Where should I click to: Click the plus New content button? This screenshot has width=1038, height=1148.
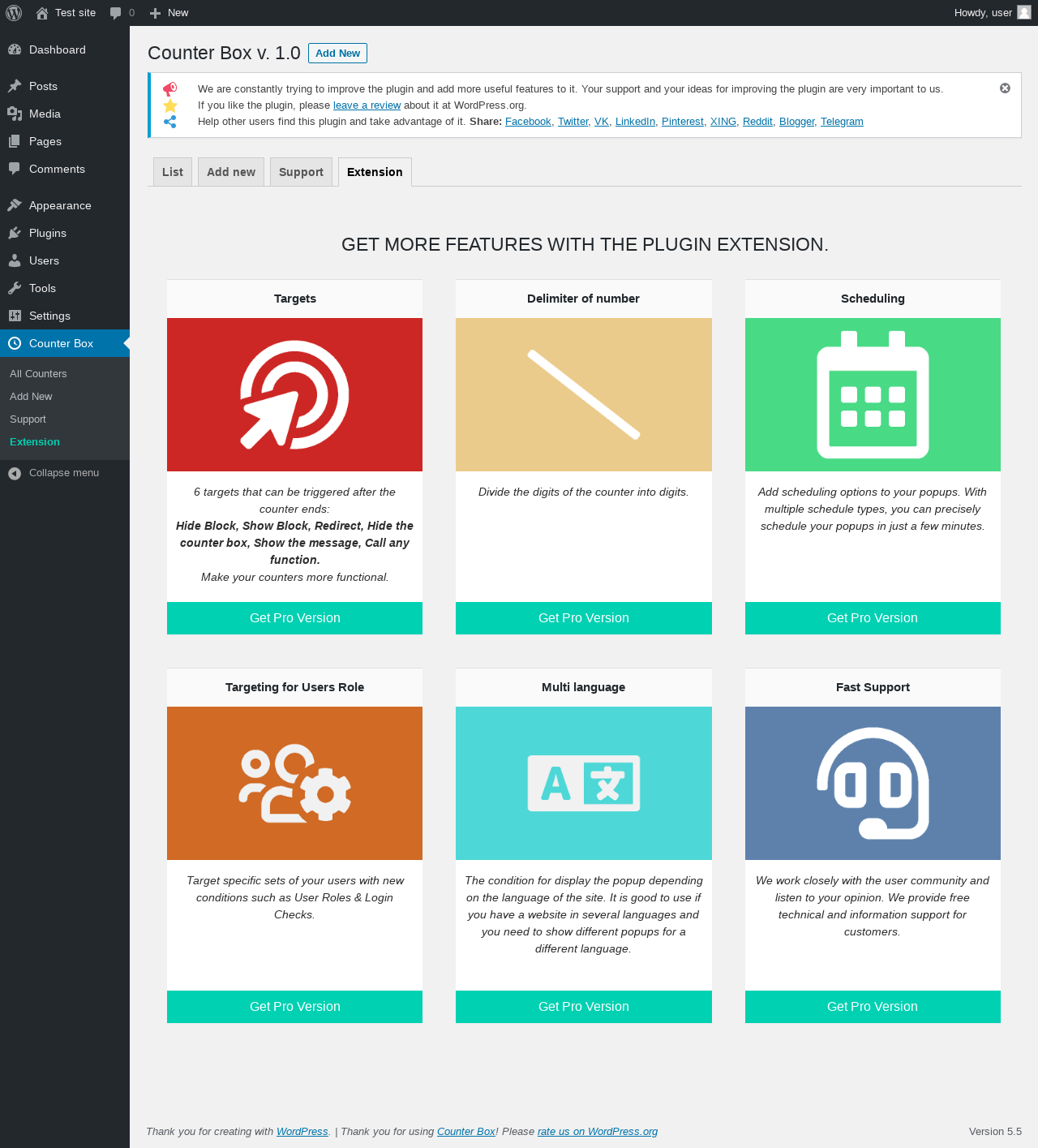(x=169, y=13)
